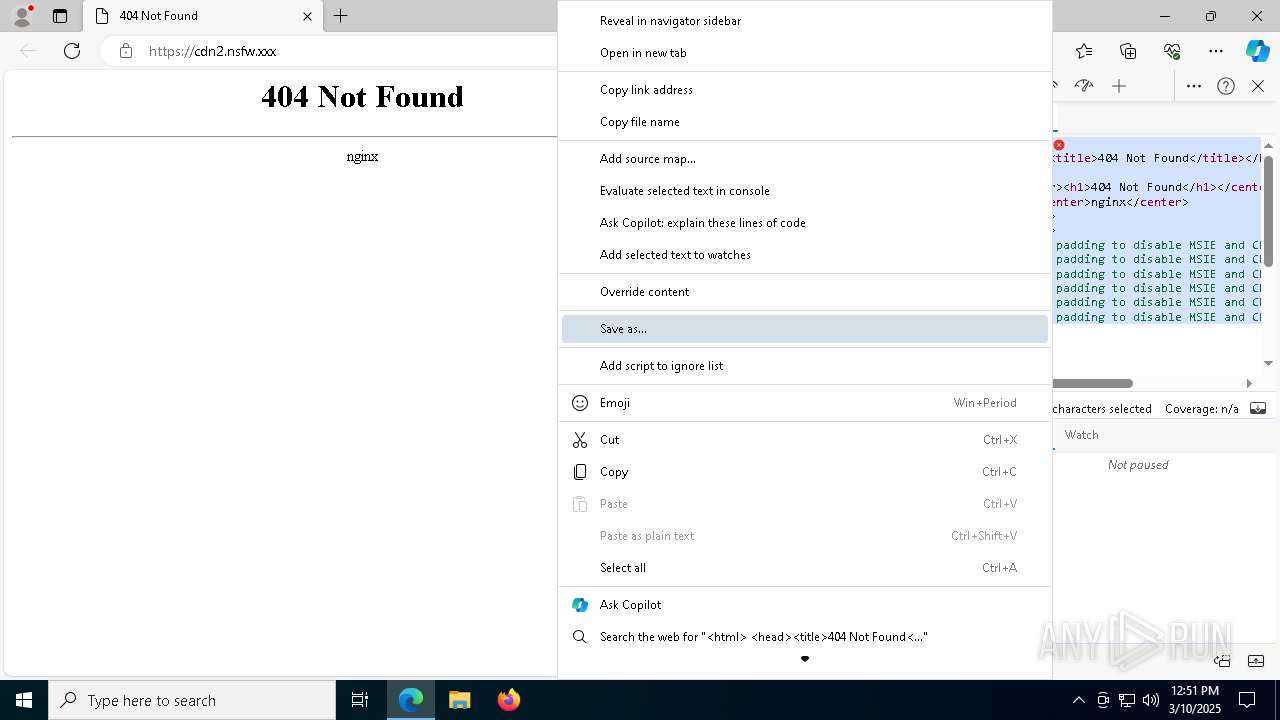Click scrollbar down arrow in source pane
The image size is (1280, 720).
pos(1269,364)
